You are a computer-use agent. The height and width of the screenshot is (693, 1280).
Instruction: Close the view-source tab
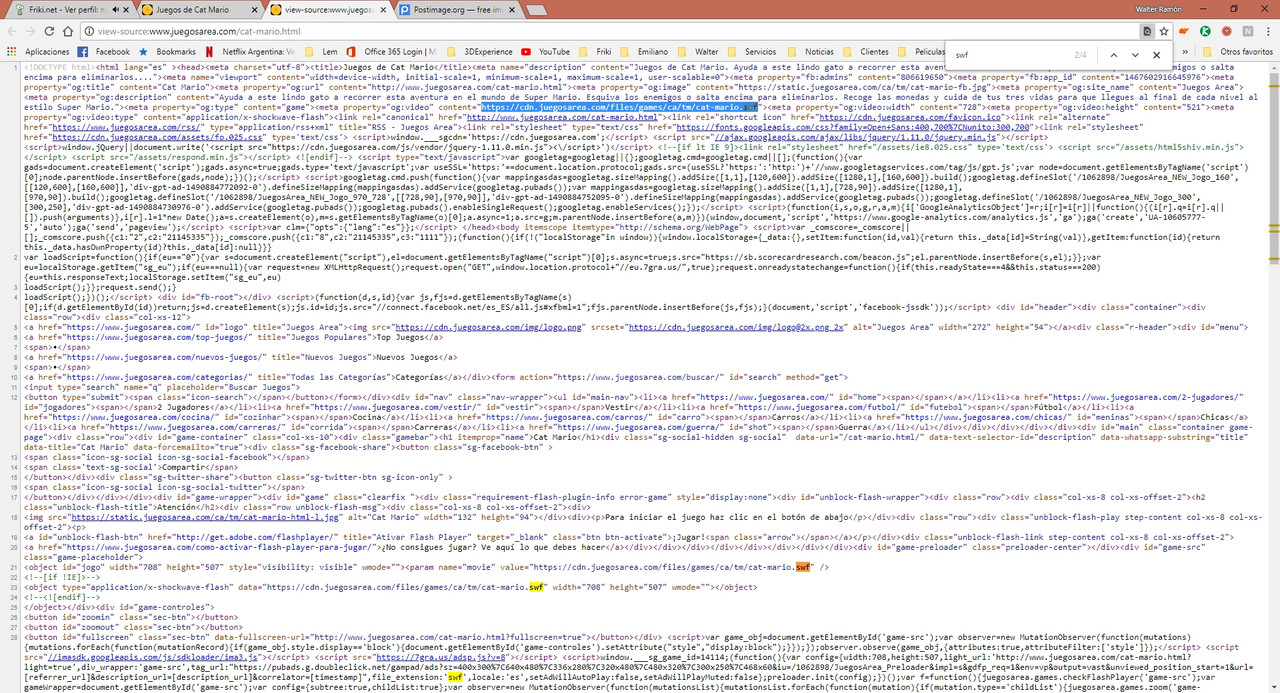(x=385, y=9)
